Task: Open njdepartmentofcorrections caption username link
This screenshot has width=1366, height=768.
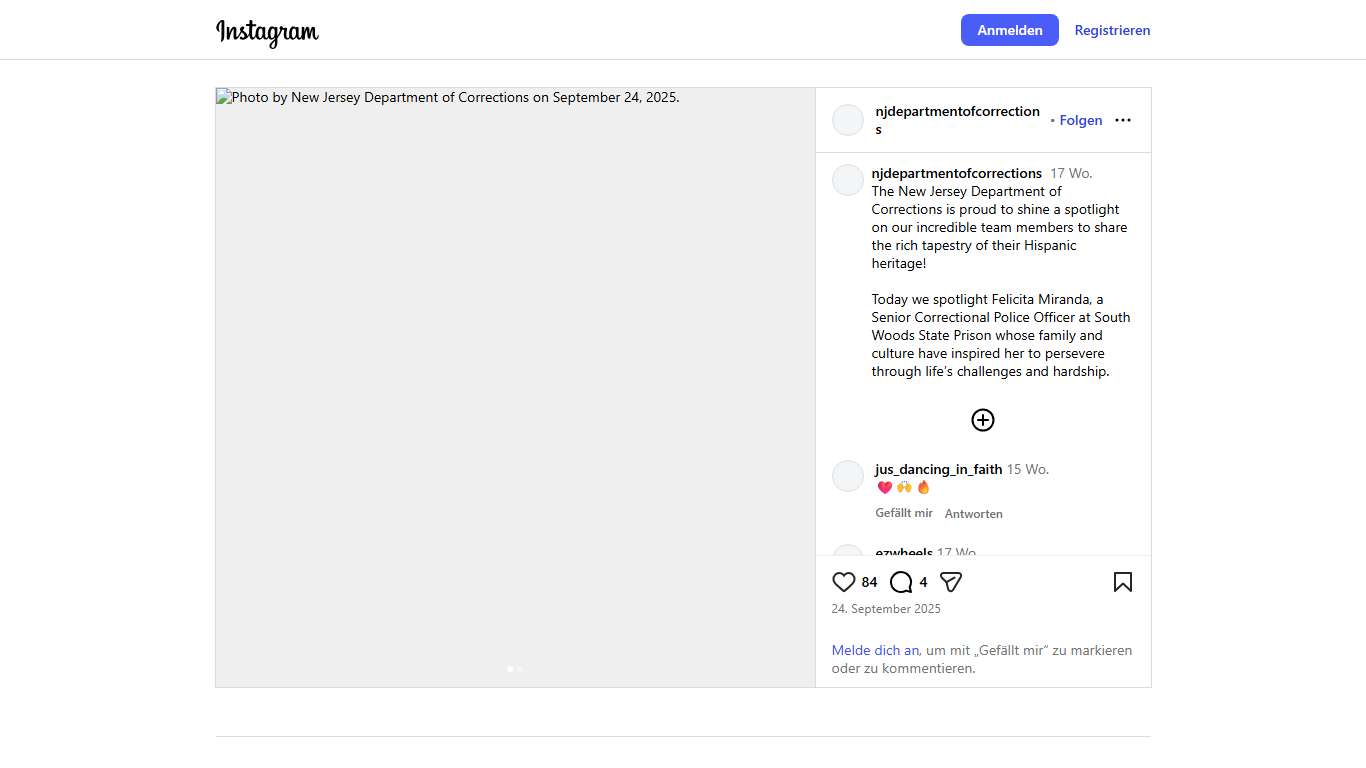Action: pos(956,173)
